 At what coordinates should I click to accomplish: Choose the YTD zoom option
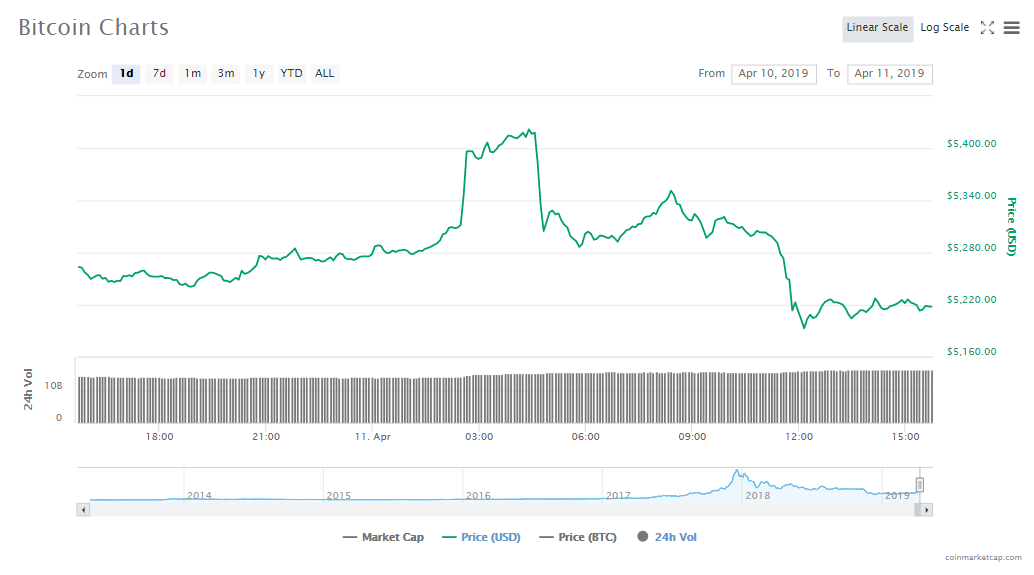[291, 74]
